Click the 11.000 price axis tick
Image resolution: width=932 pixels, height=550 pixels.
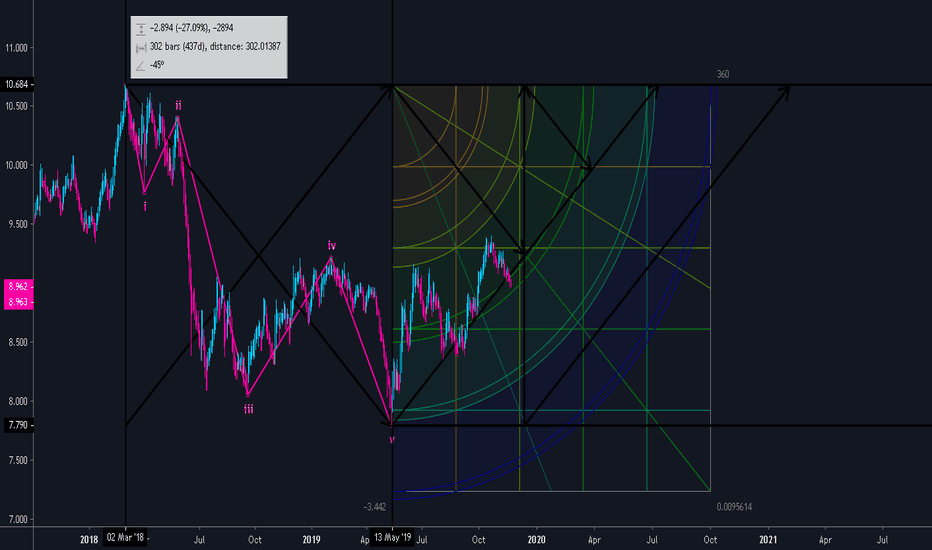click(x=17, y=48)
